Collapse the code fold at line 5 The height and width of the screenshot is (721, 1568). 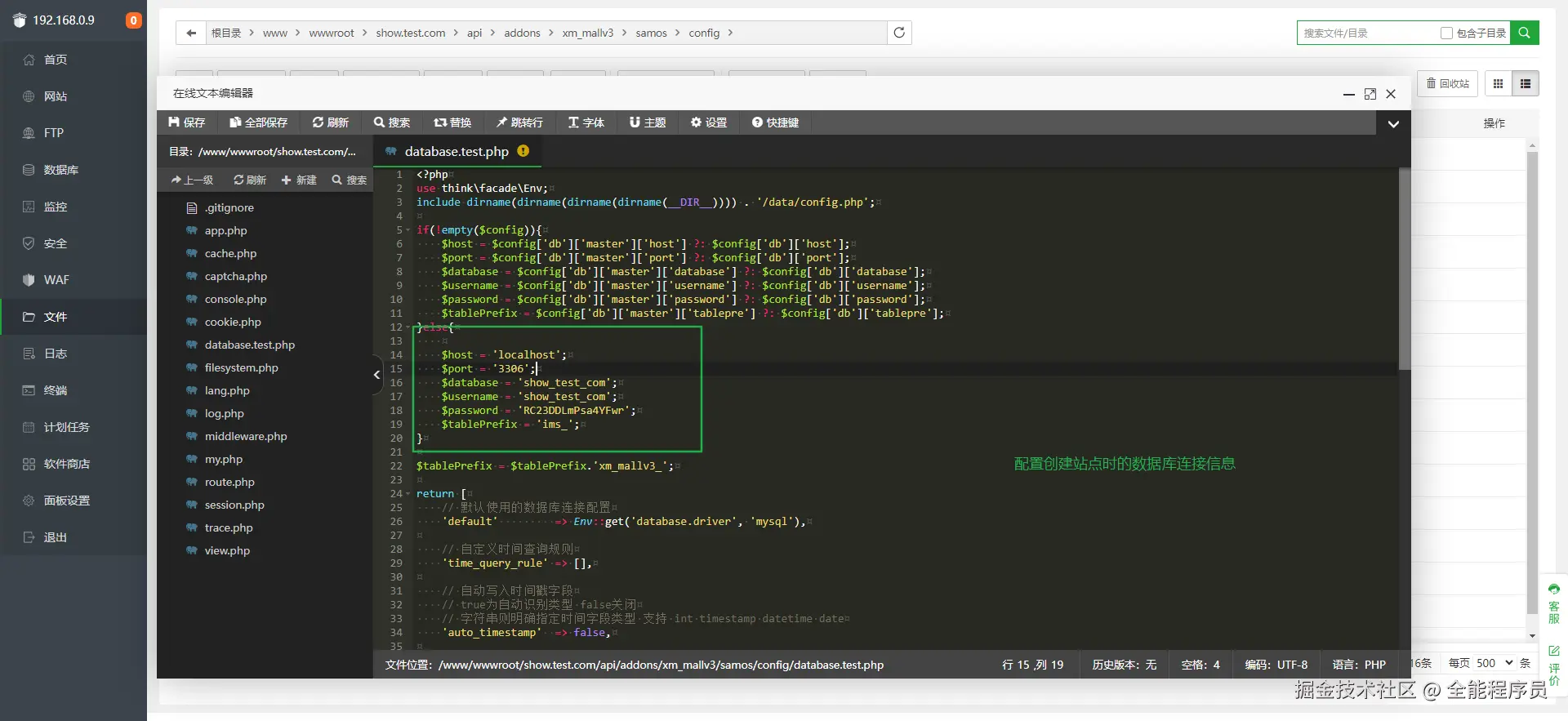(408, 230)
